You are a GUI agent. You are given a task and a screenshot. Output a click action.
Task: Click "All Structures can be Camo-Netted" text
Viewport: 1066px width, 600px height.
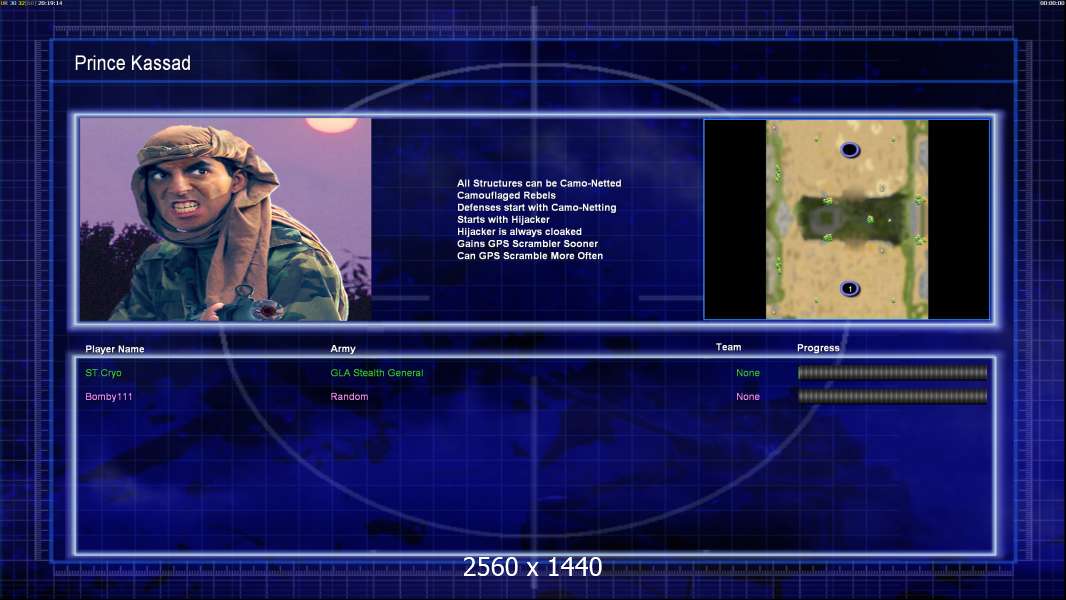click(539, 183)
